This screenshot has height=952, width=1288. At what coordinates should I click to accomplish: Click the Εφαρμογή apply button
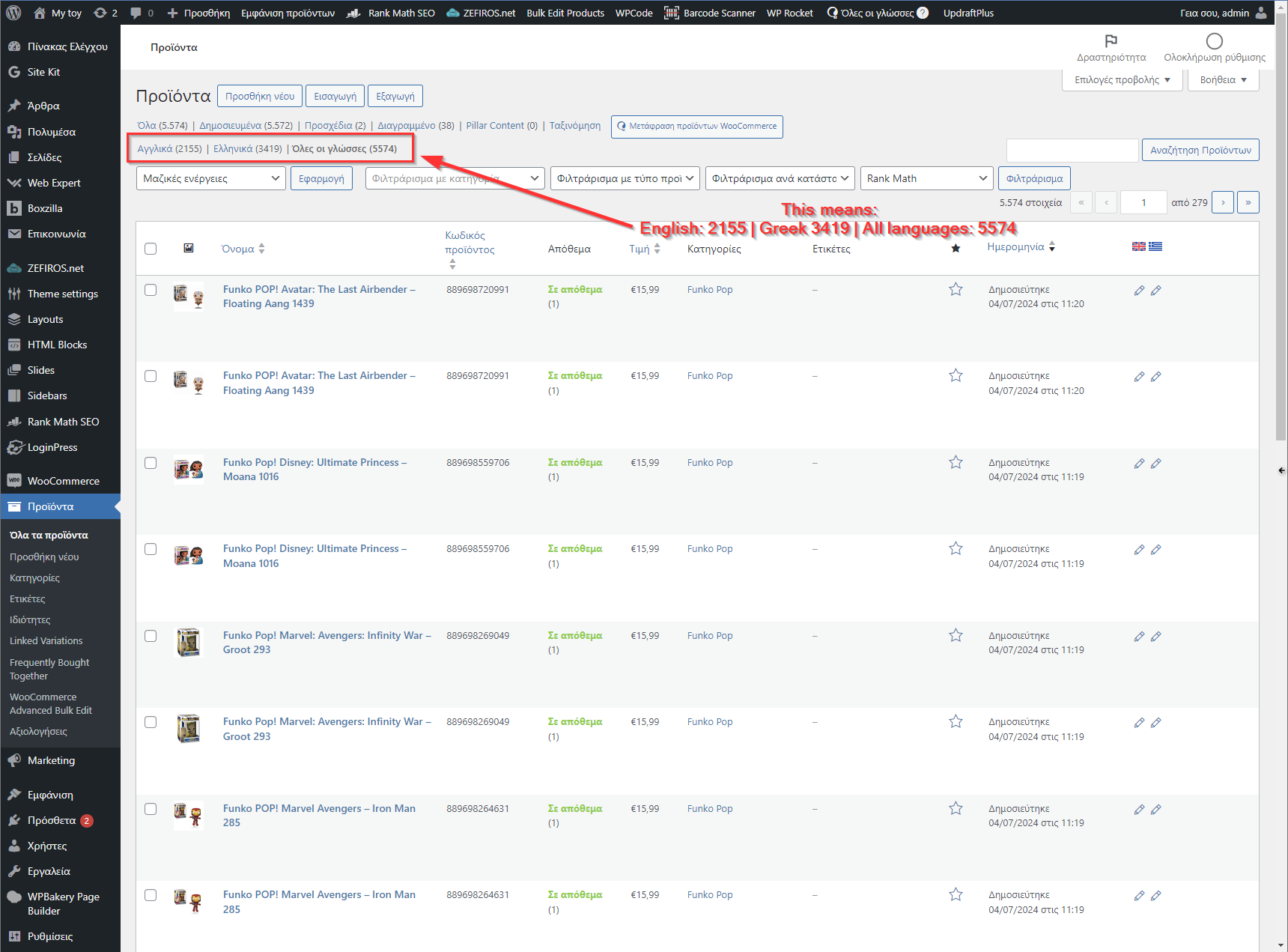(321, 178)
